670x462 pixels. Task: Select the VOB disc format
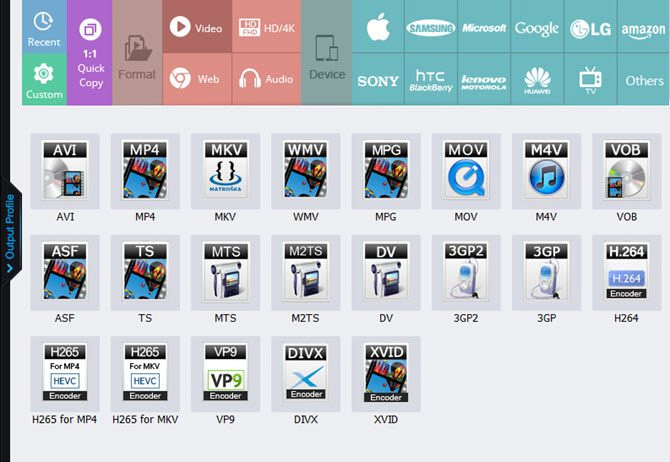pyautogui.click(x=627, y=171)
